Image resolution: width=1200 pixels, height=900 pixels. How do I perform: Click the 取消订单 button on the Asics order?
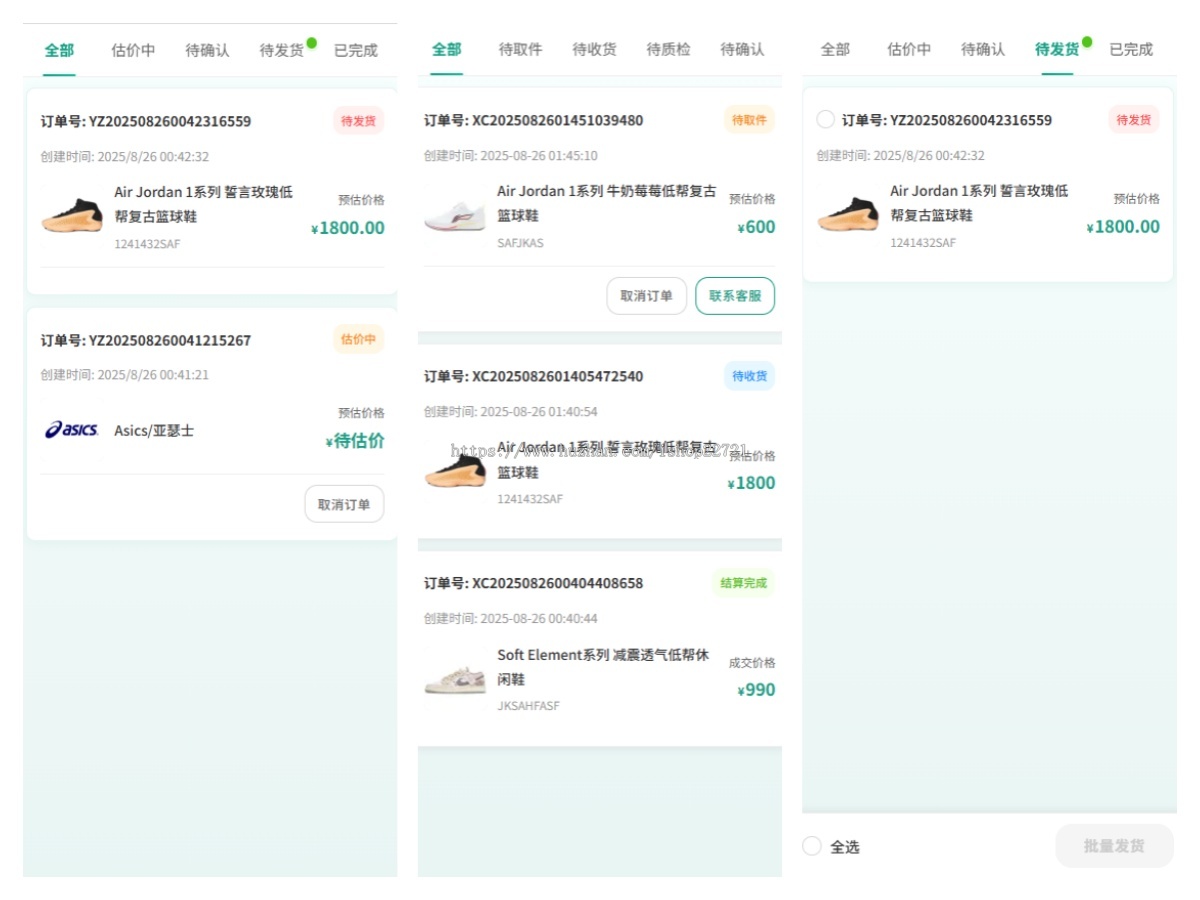pos(343,504)
